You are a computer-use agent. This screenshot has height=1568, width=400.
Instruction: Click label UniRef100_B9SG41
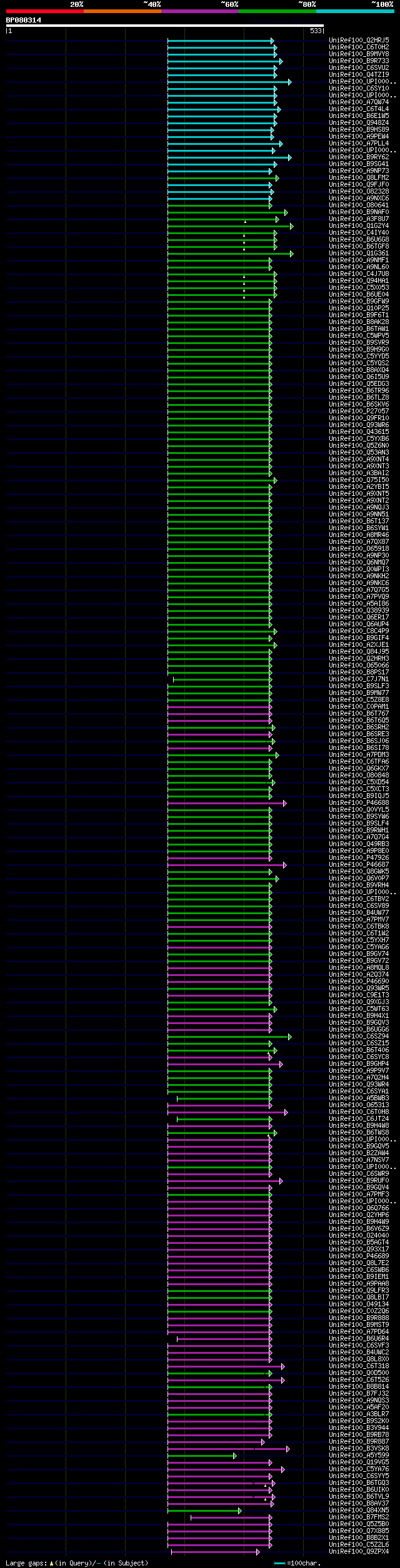[359, 164]
